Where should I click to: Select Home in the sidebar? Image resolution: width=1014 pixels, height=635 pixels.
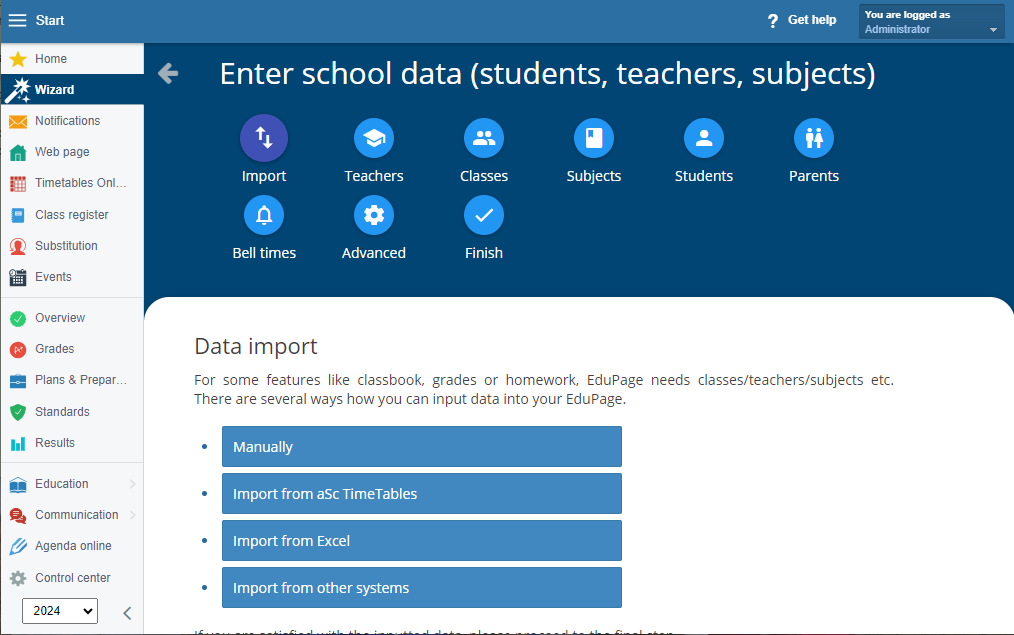[x=72, y=59]
